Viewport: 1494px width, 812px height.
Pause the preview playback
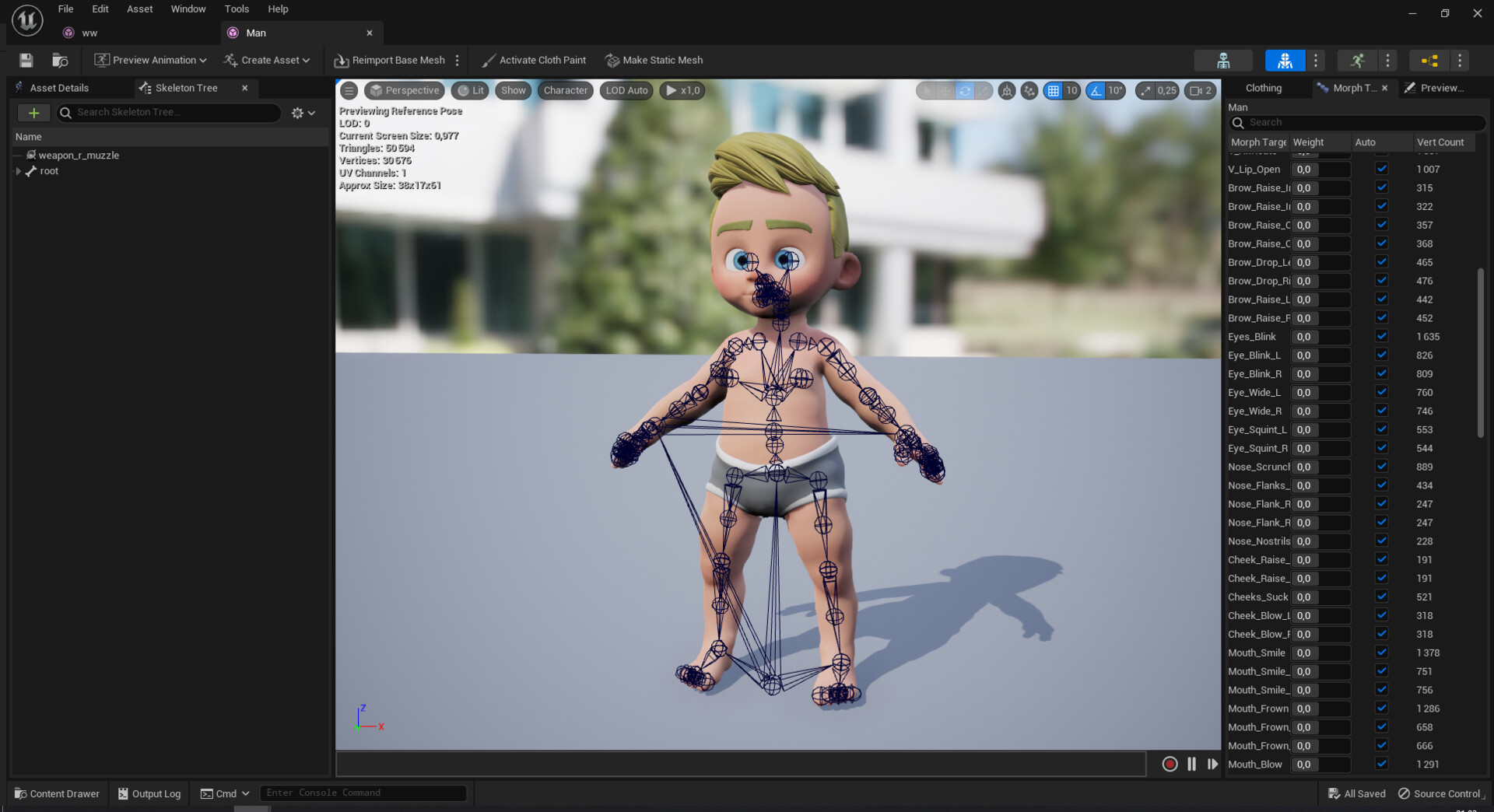point(1191,764)
